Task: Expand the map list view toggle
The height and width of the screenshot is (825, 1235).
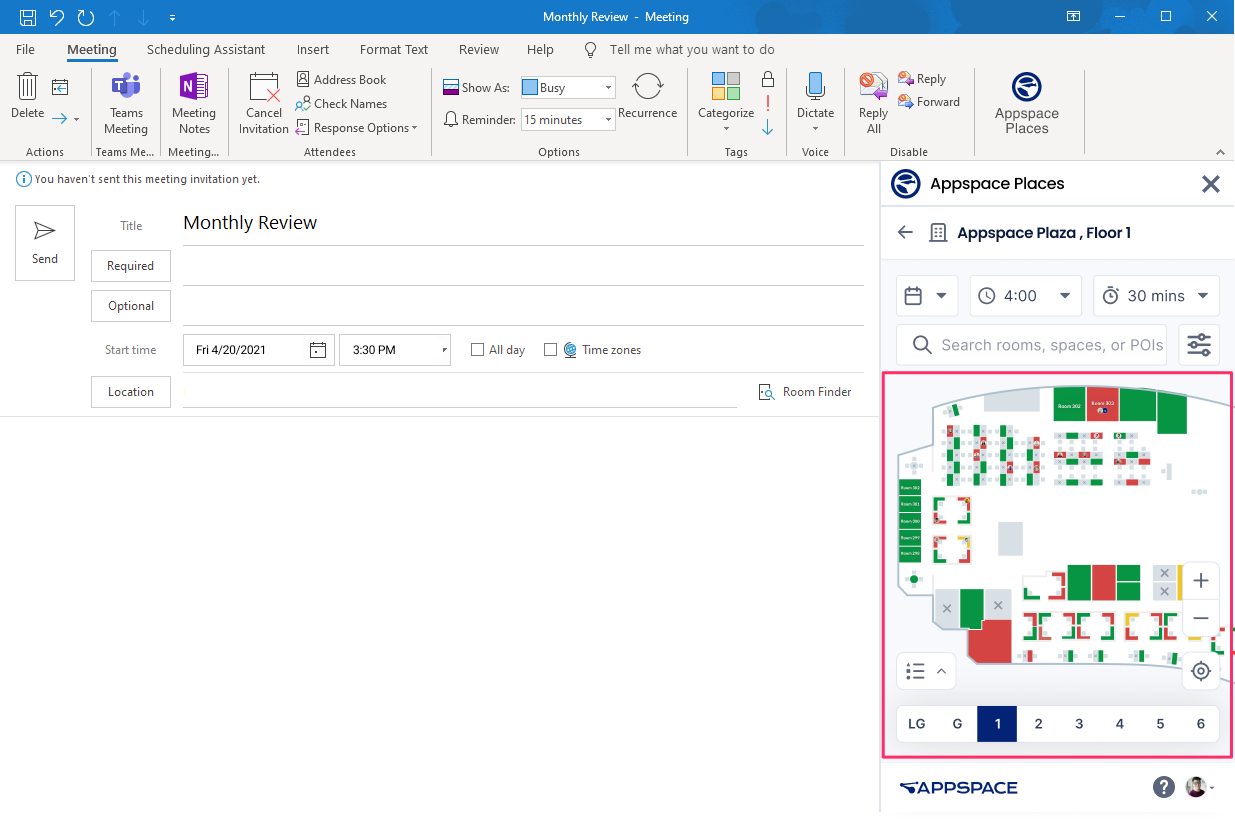Action: pyautogui.click(x=927, y=671)
